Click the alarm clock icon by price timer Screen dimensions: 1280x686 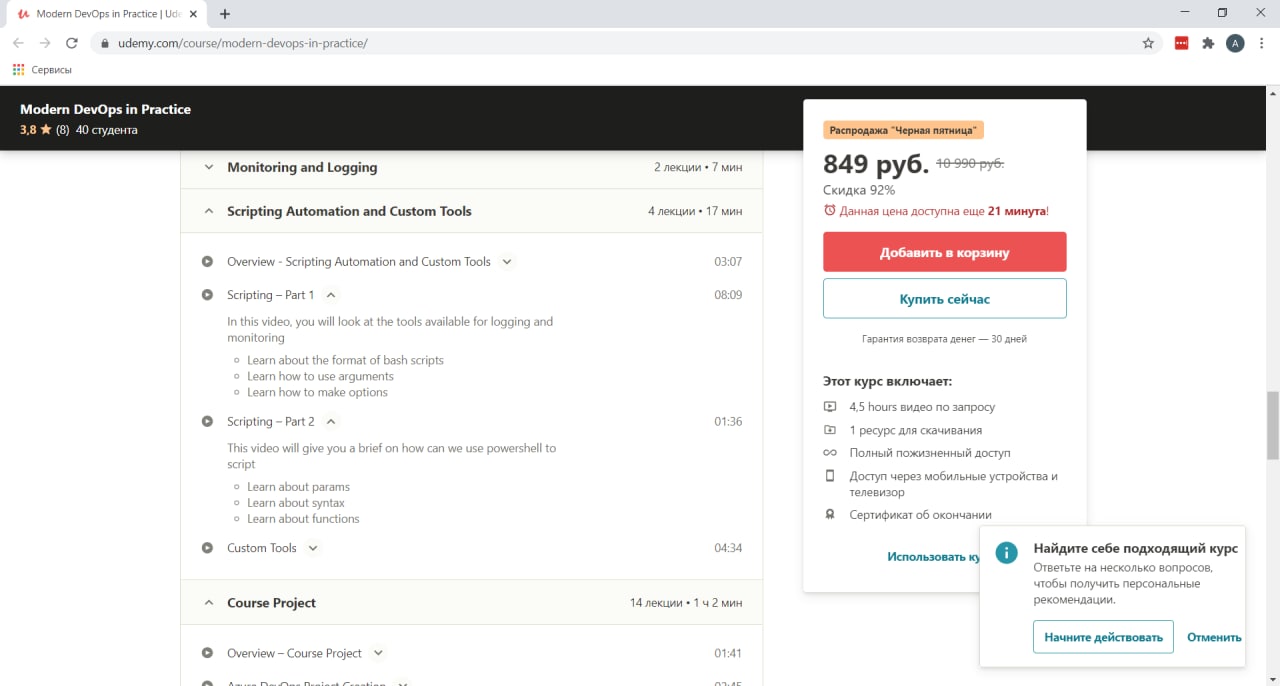click(829, 210)
